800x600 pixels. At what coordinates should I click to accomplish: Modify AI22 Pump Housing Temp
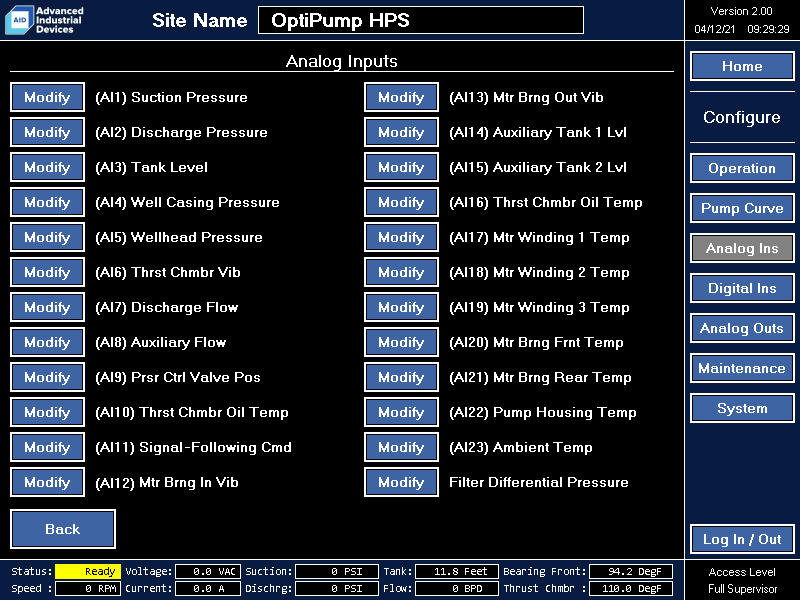coord(401,412)
